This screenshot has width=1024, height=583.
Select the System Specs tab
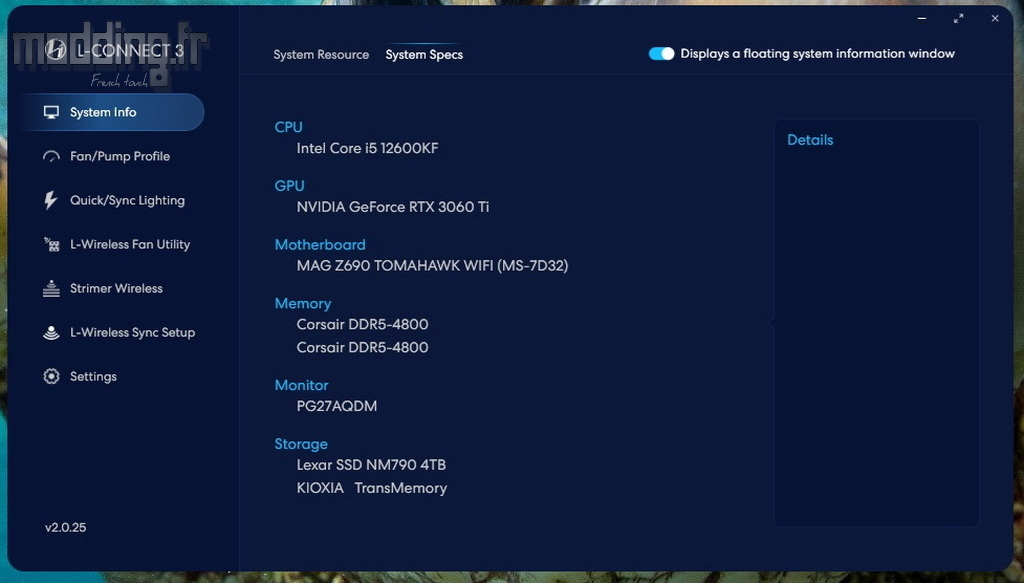[424, 55]
